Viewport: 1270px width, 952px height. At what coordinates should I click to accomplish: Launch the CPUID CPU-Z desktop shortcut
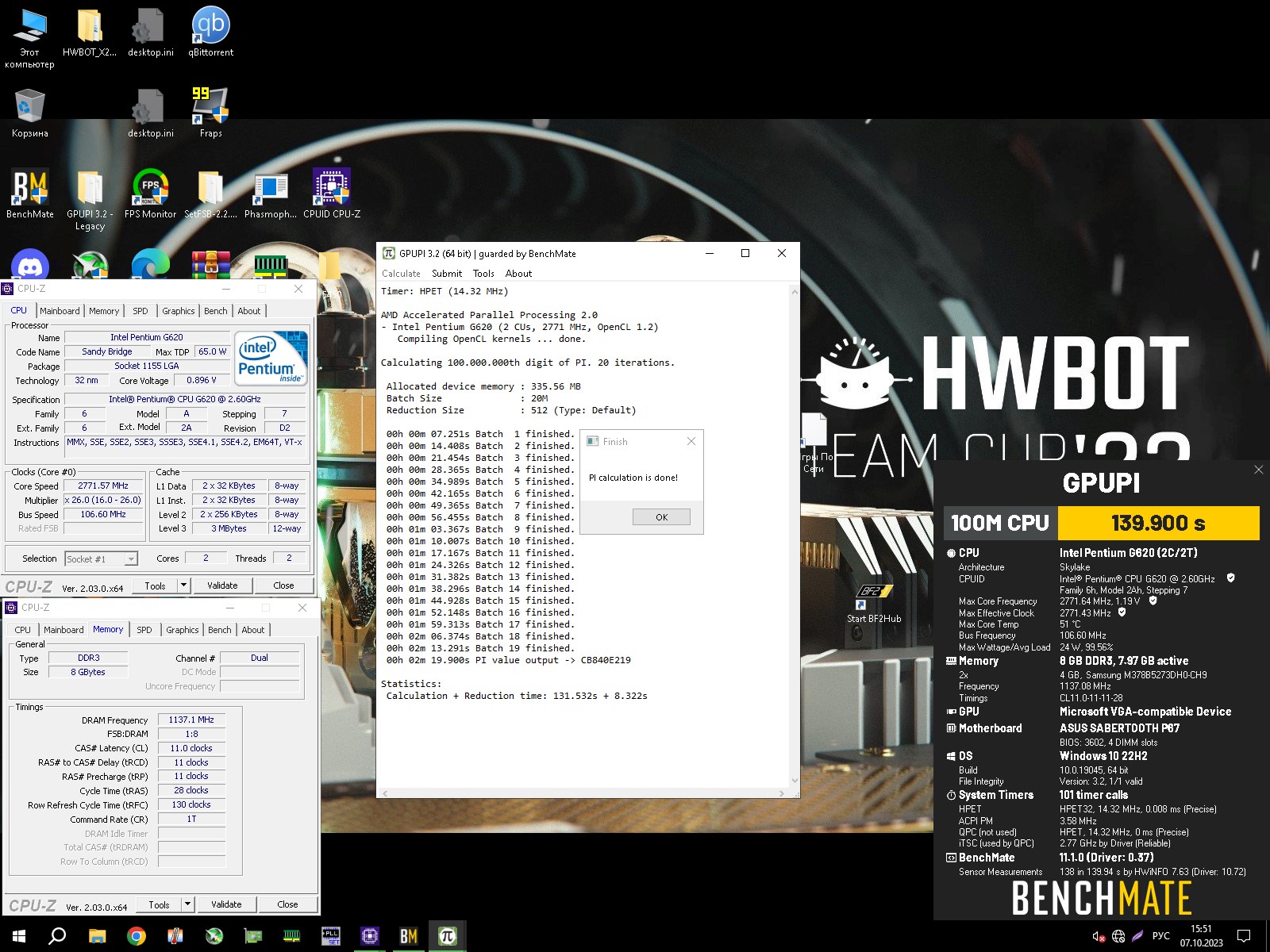point(331,194)
